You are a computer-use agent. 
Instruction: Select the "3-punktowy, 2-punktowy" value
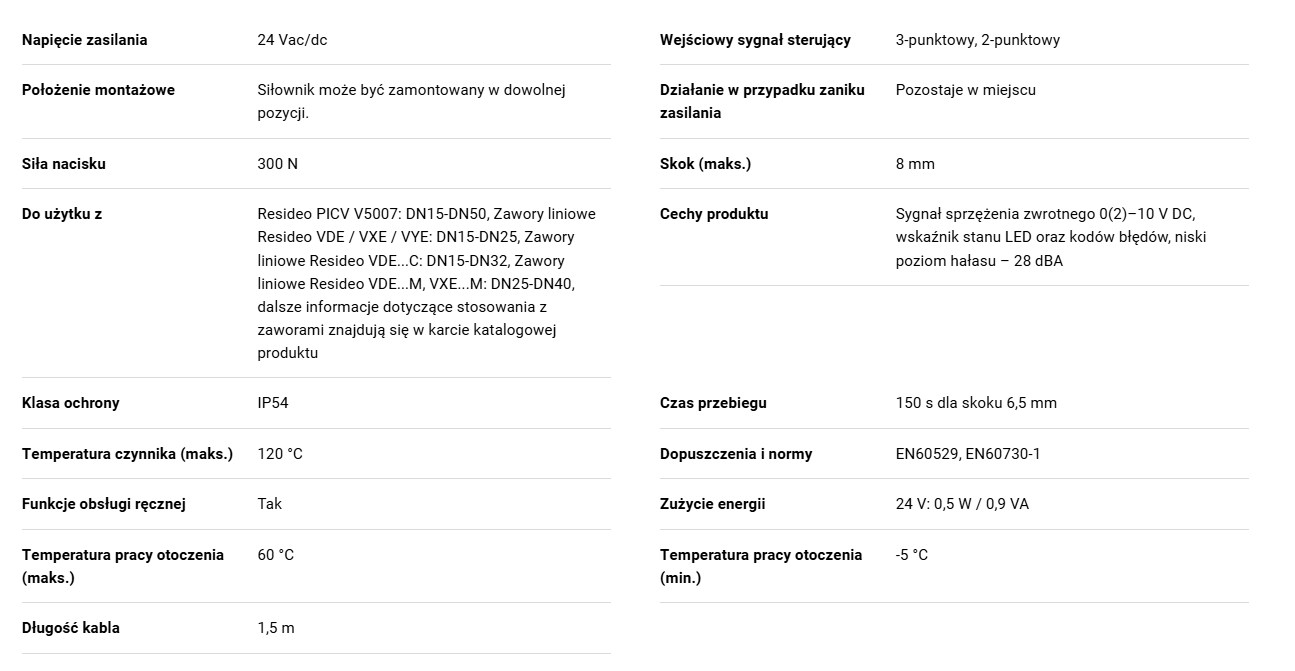(978, 40)
